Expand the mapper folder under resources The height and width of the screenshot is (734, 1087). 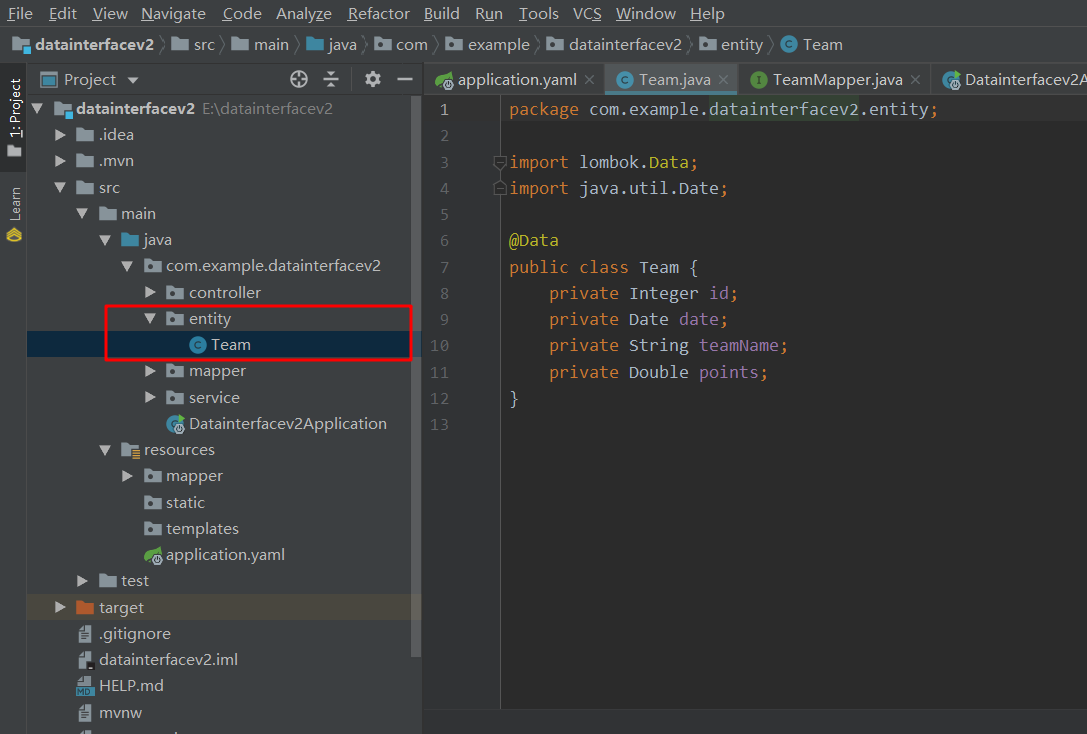pyautogui.click(x=128, y=476)
